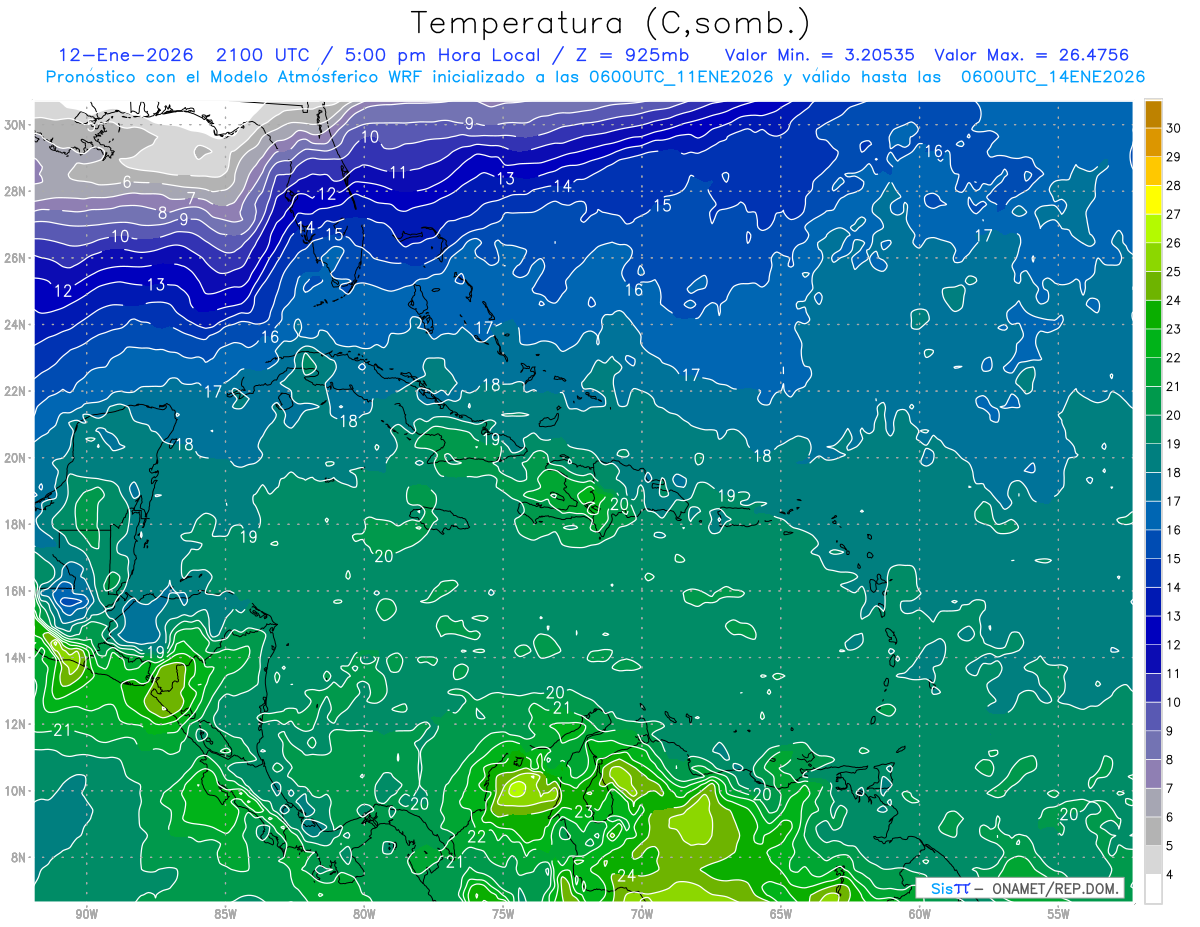Click the "70W" longitude axis label

[642, 914]
